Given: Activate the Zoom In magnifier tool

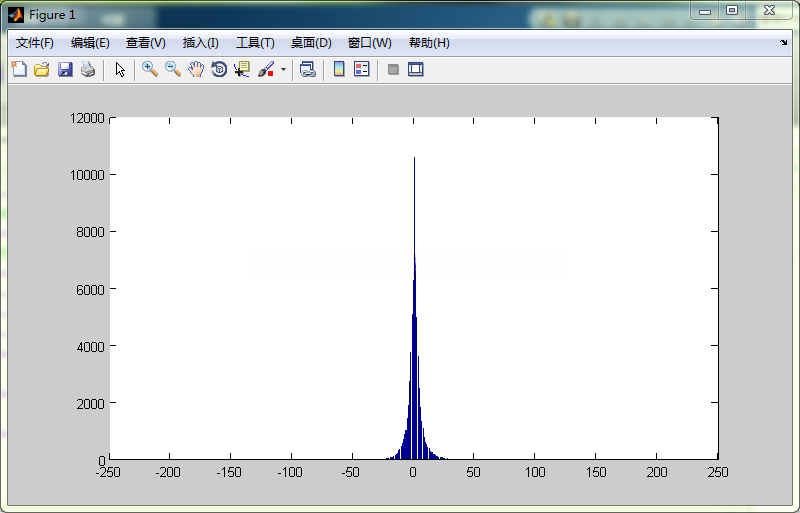Looking at the screenshot, I should 149,69.
